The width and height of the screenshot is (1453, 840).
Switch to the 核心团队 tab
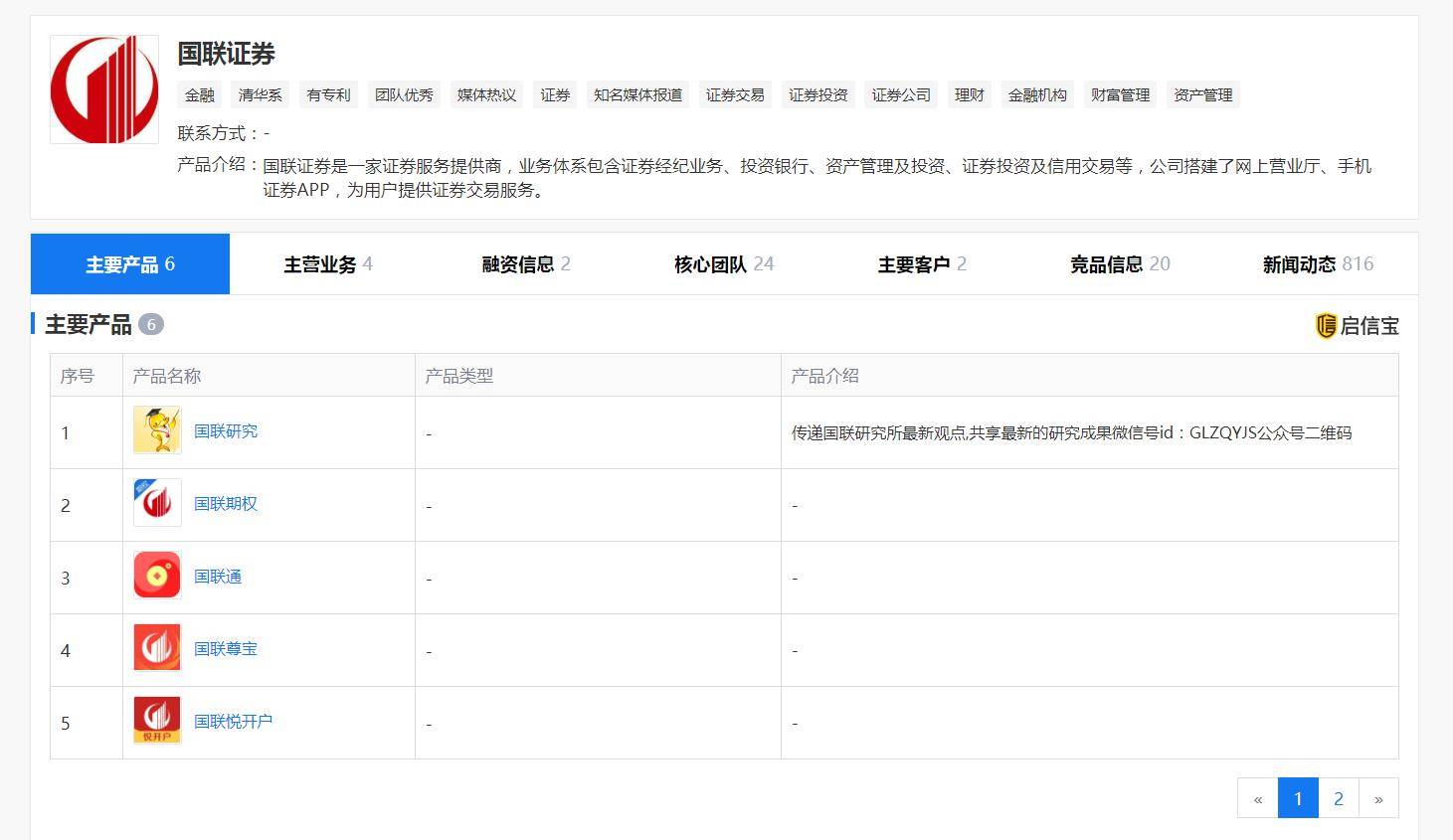724,264
